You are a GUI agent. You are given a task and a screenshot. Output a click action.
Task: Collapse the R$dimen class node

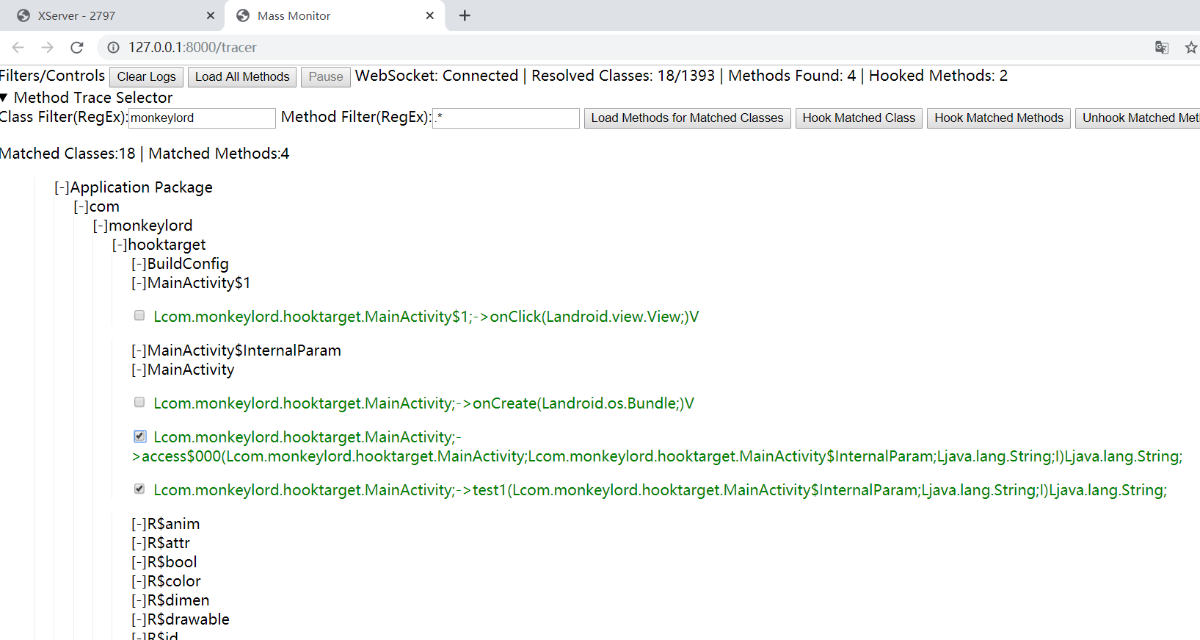tap(139, 600)
